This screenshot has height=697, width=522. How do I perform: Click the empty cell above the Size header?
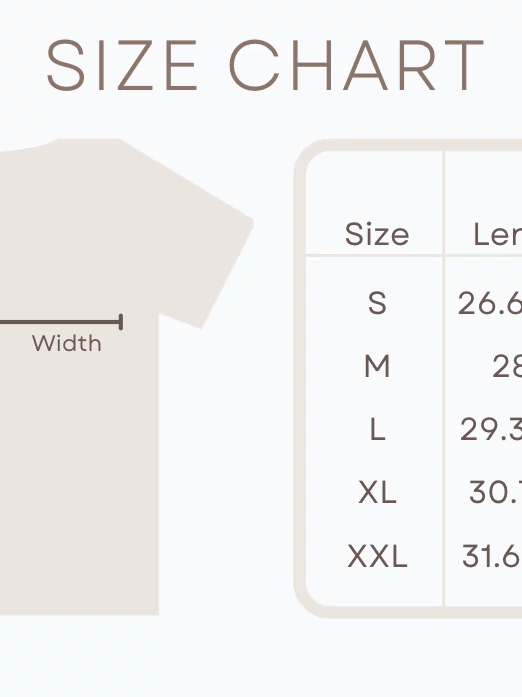(x=374, y=184)
